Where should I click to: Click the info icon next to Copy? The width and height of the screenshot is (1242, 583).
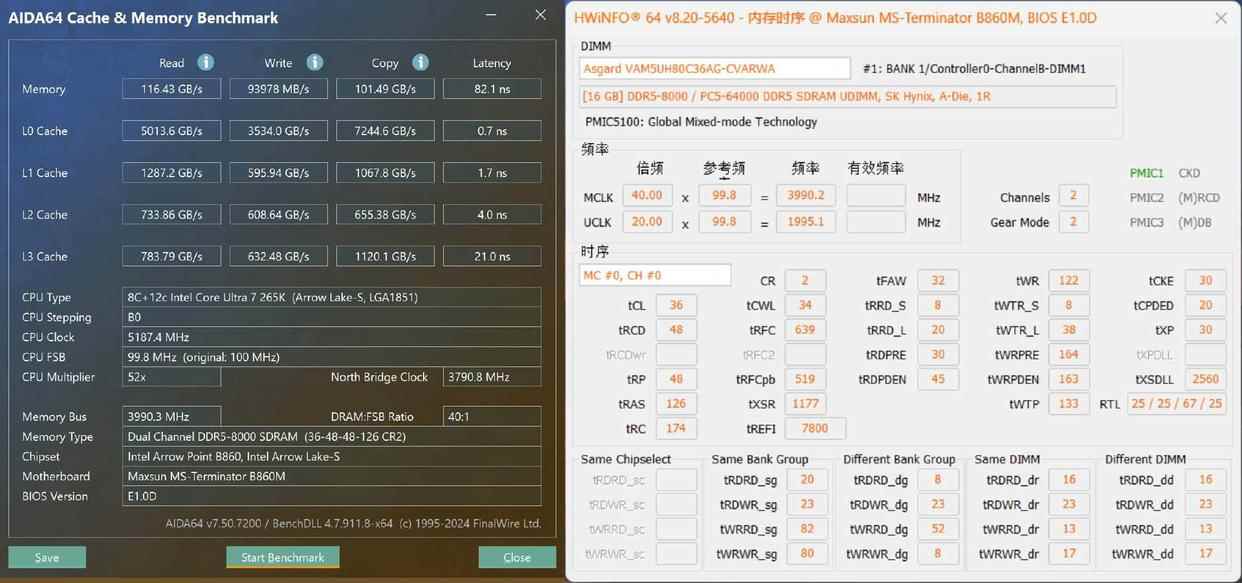tap(420, 62)
